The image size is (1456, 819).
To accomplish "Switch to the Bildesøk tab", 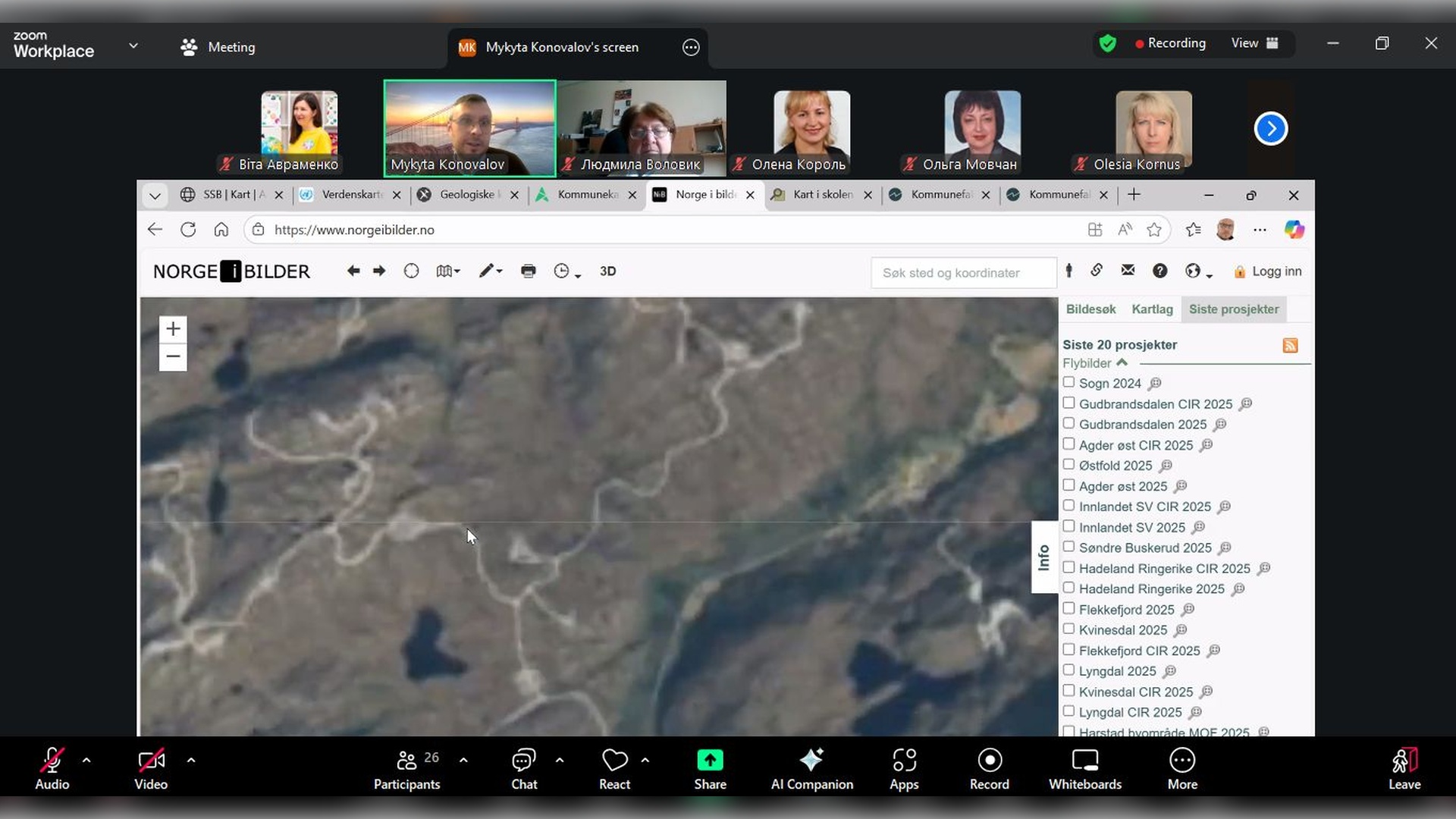I will coord(1090,309).
